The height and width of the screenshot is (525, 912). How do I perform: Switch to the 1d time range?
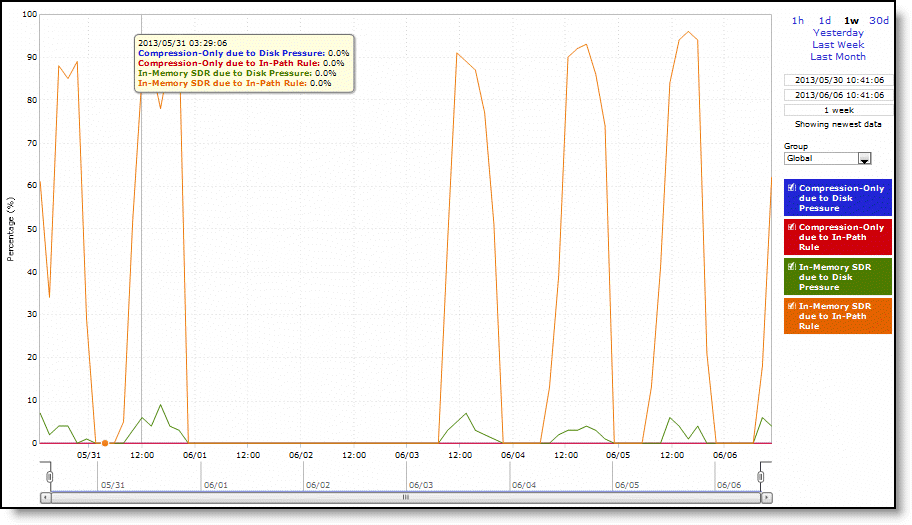825,20
